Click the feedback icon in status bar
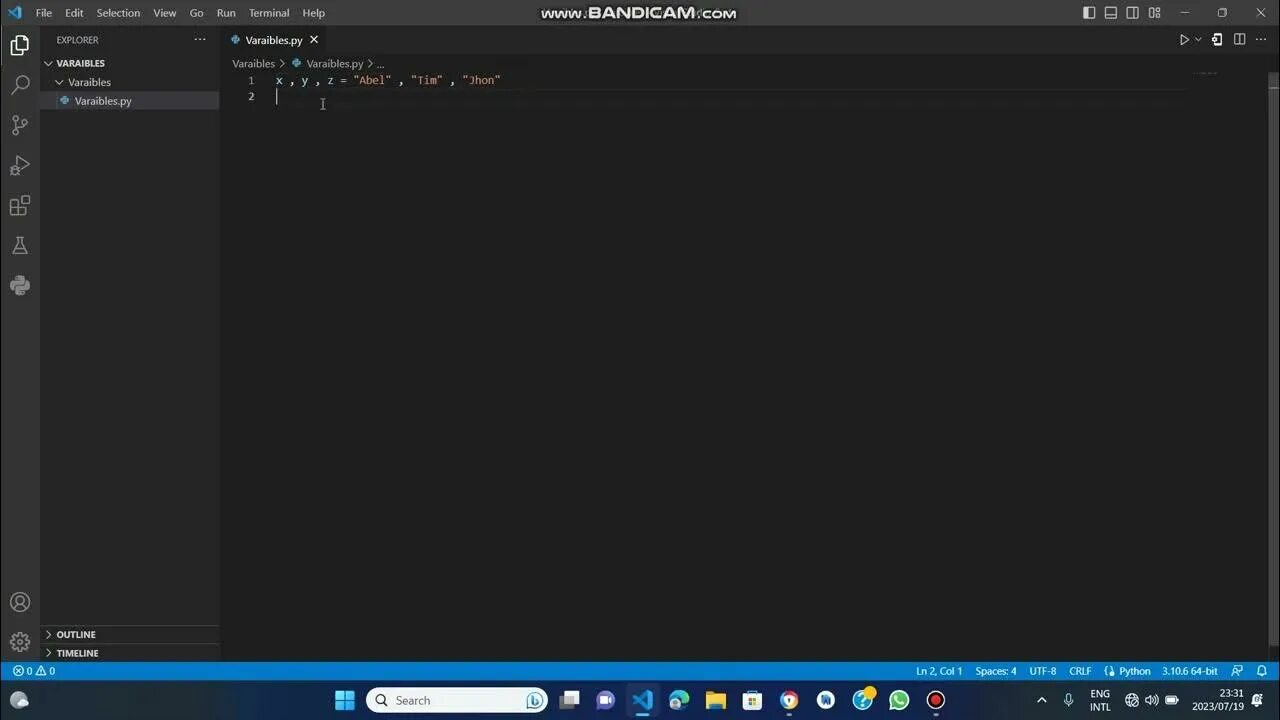Viewport: 1280px width, 720px height. [x=1237, y=671]
